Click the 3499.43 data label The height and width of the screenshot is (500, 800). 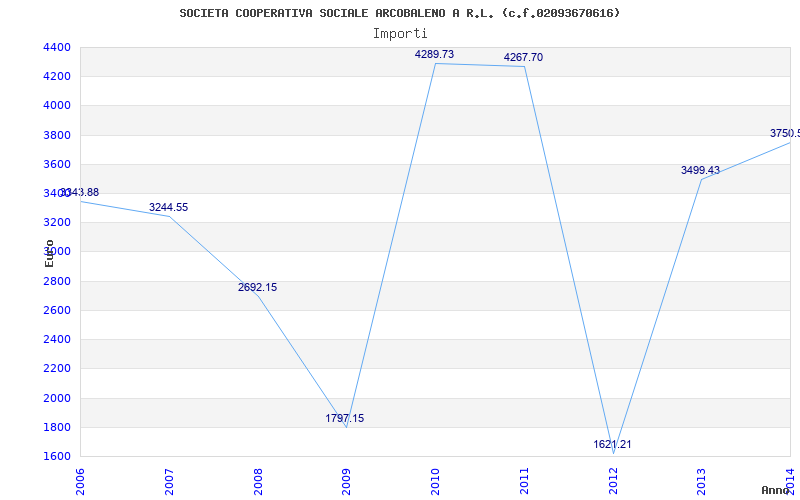(700, 170)
